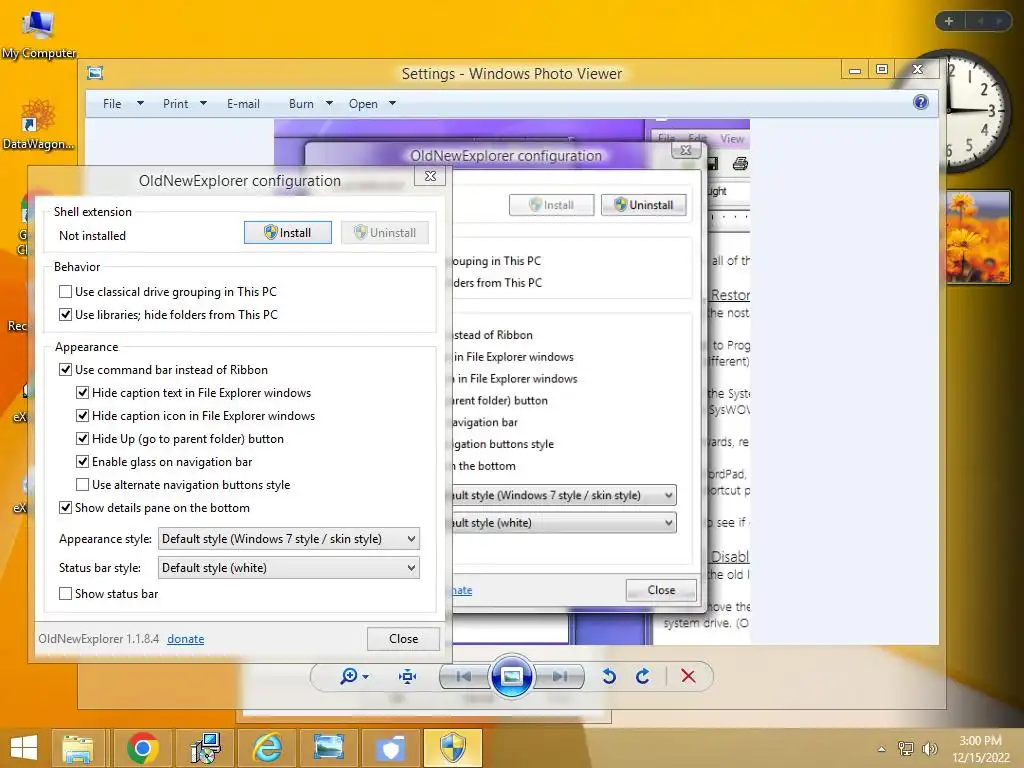This screenshot has height=768, width=1024.
Task: Uncheck Hide caption icon in File Explorer
Action: coord(82,415)
